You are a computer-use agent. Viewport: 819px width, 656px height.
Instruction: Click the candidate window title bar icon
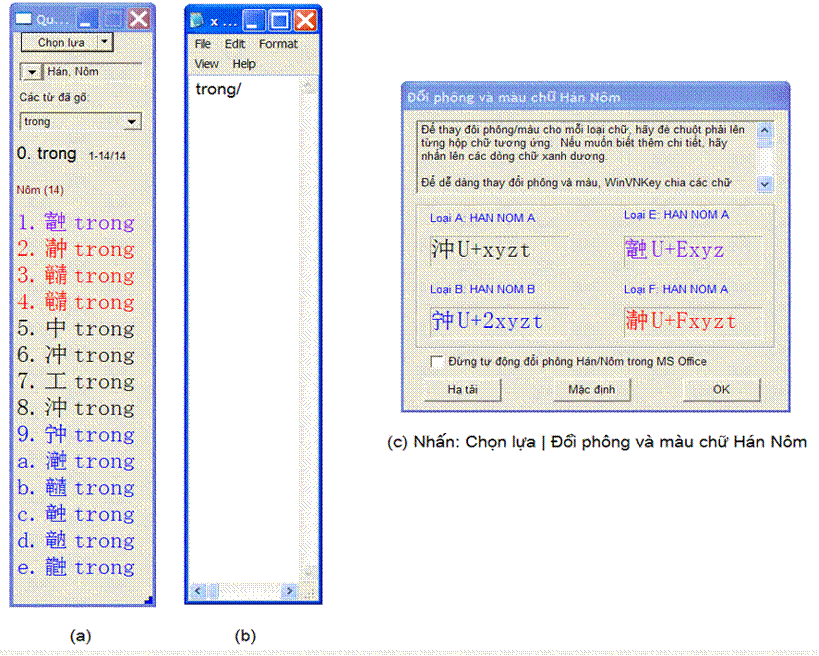[x=23, y=19]
